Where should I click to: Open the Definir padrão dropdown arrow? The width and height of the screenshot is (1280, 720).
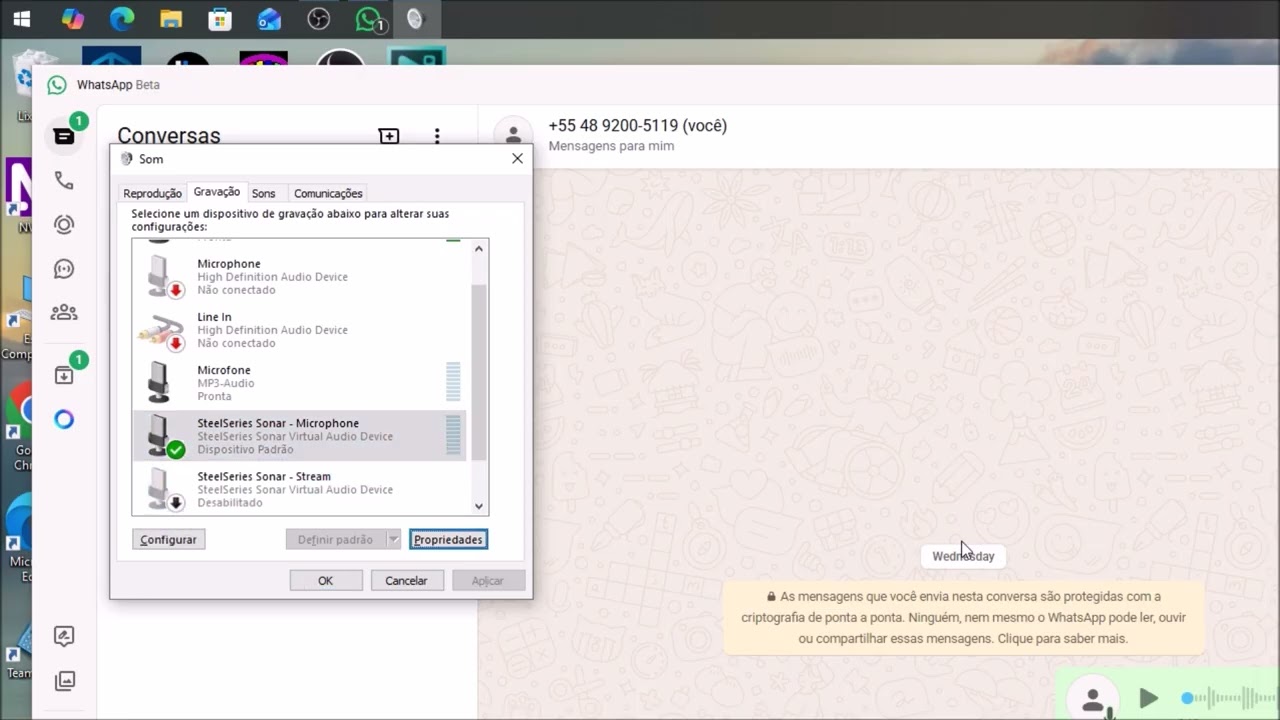point(393,540)
